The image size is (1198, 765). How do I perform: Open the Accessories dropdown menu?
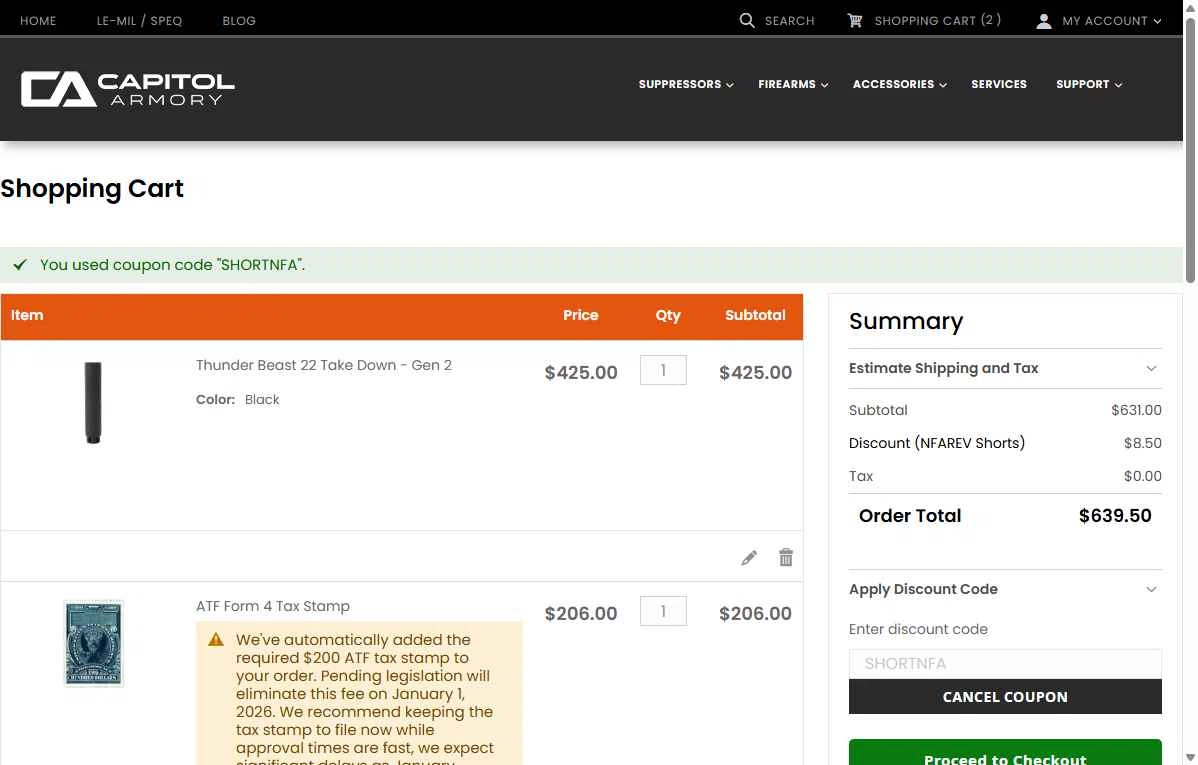point(899,84)
